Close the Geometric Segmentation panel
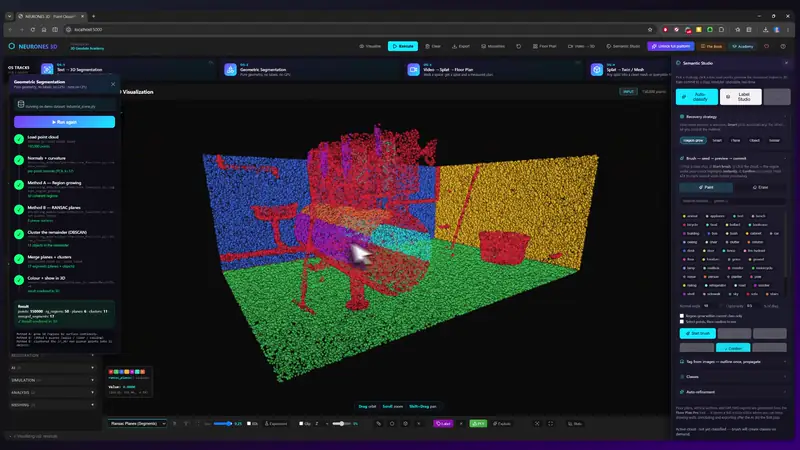 113,84
